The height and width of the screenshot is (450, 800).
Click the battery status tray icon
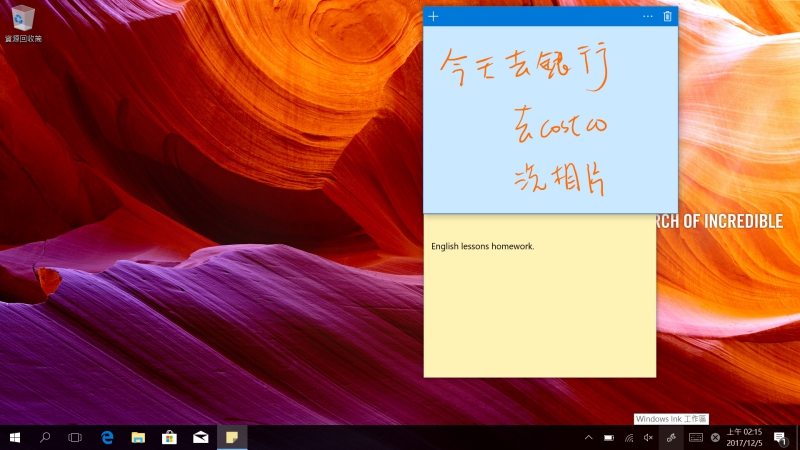coord(609,438)
